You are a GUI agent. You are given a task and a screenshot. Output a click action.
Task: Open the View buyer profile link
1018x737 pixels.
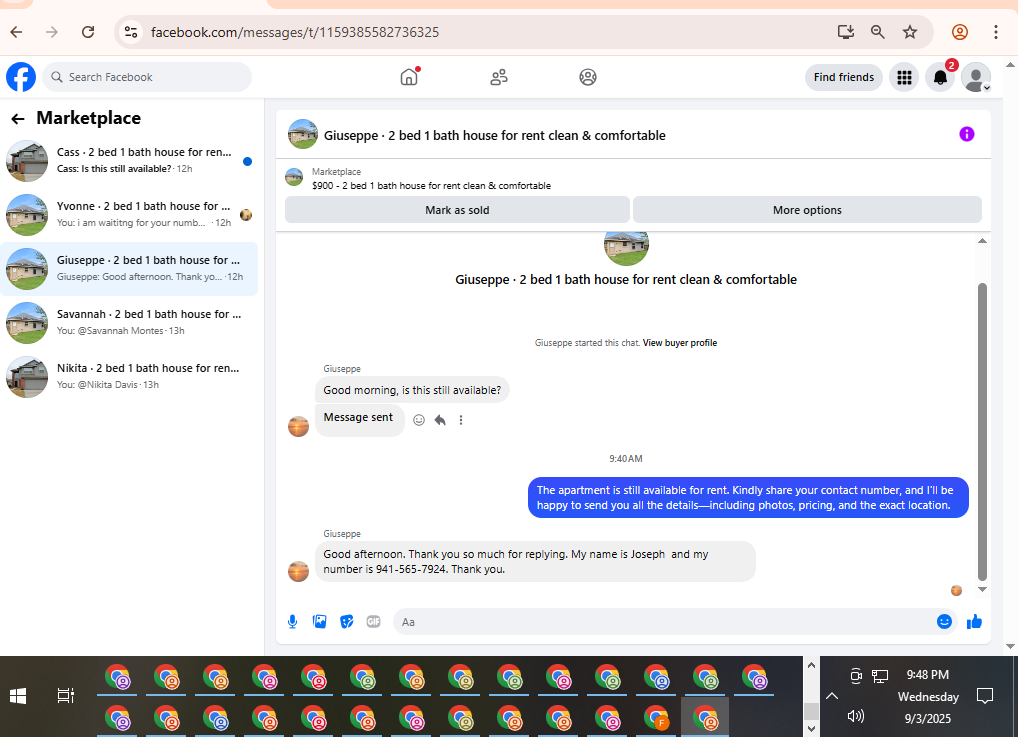680,343
